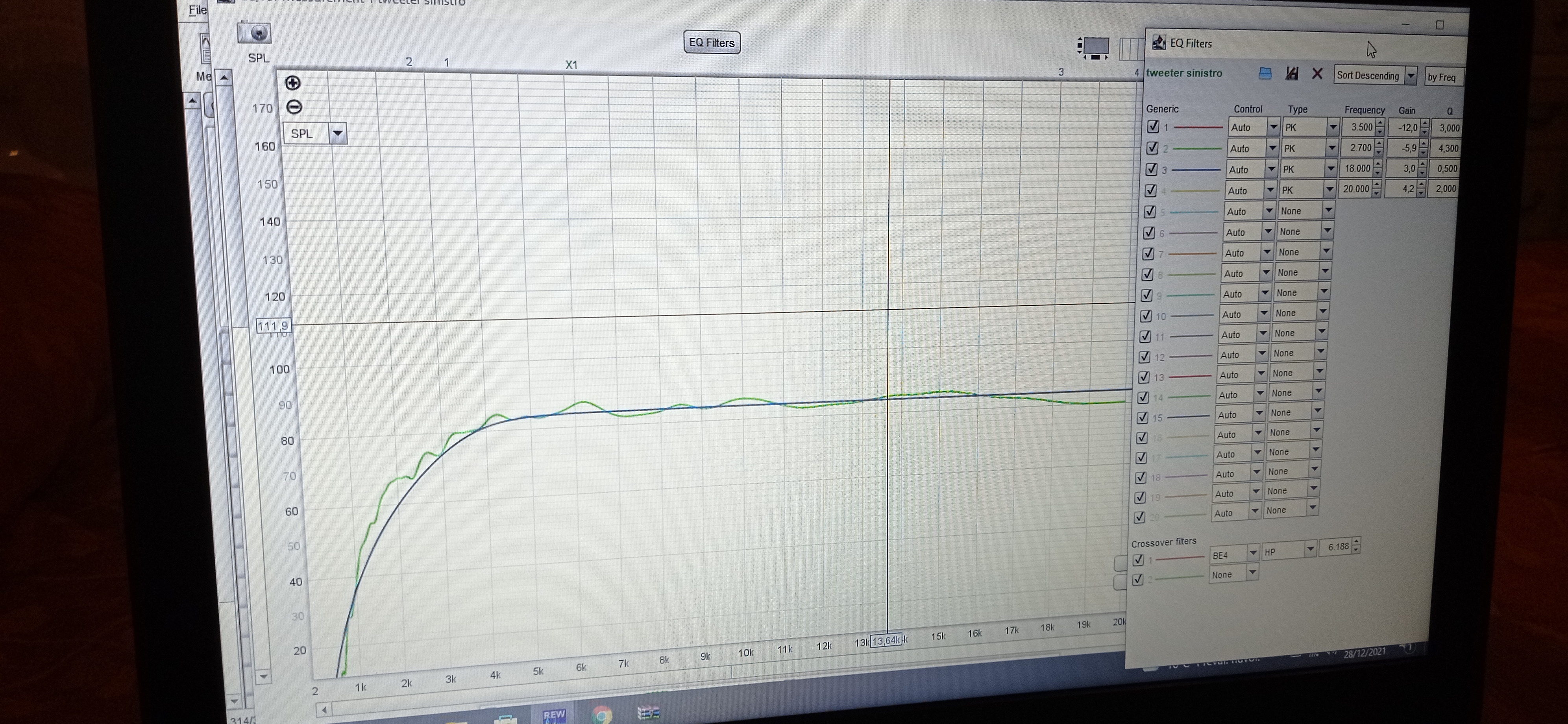Toggle crossover filter 1 checkbox

pos(1138,560)
